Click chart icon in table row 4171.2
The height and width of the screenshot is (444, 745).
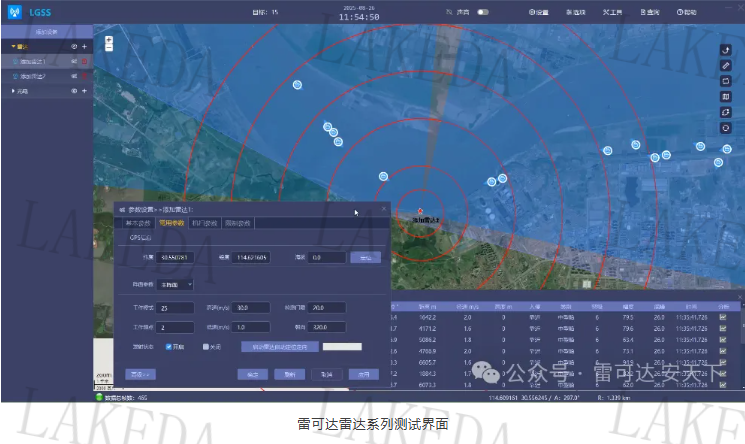coord(723,328)
